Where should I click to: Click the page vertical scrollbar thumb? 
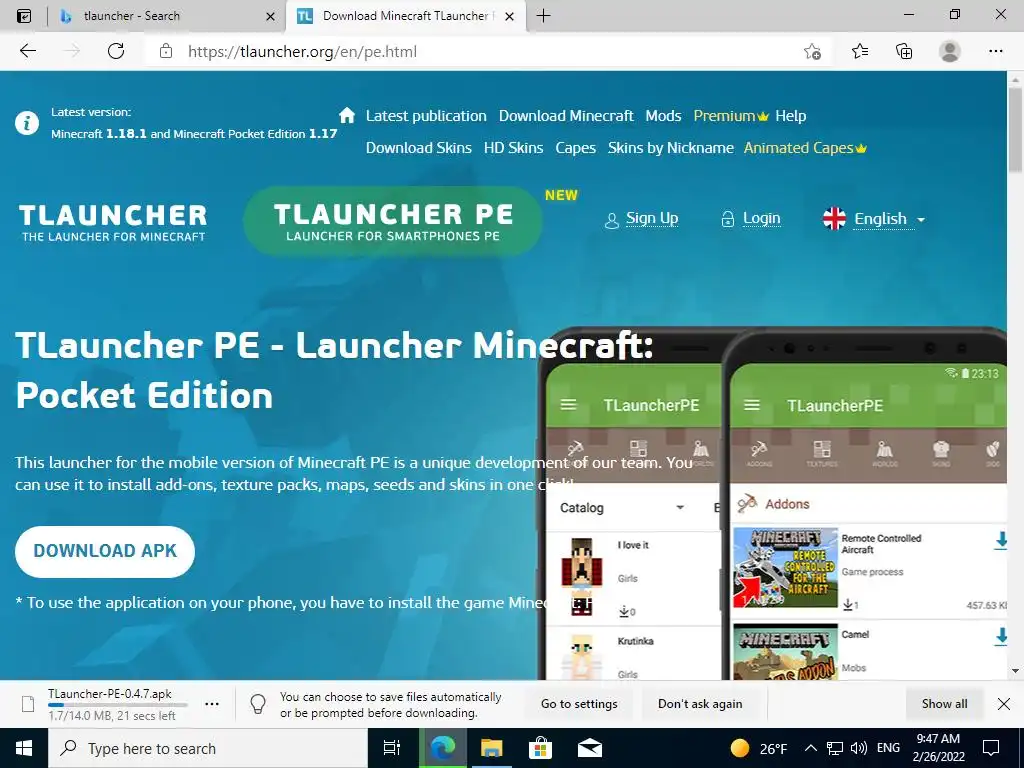coord(1015,129)
